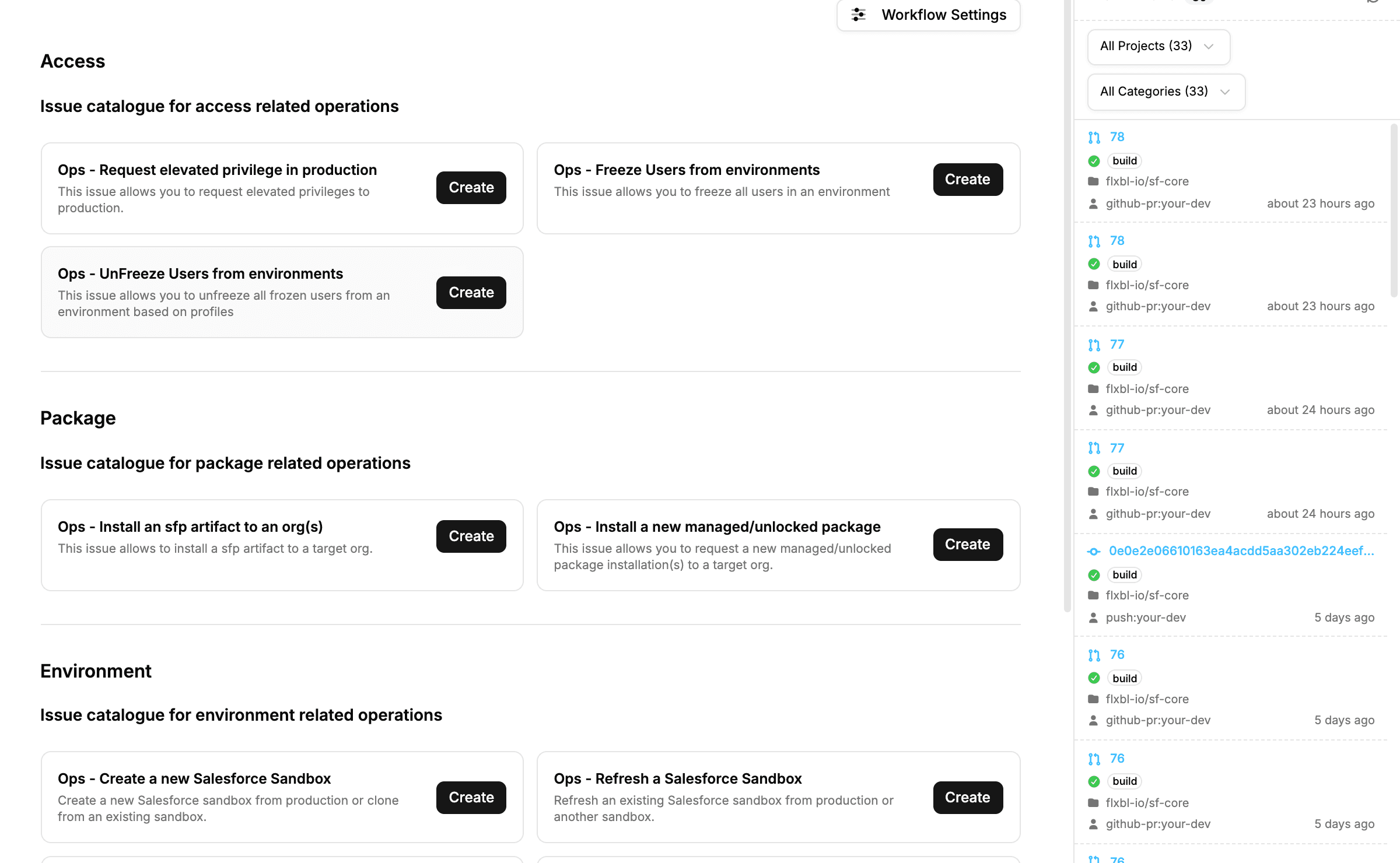The height and width of the screenshot is (863, 1400).
Task: Click 'Ops - Refresh a Salesforce Sandbox' title
Action: 678,779
